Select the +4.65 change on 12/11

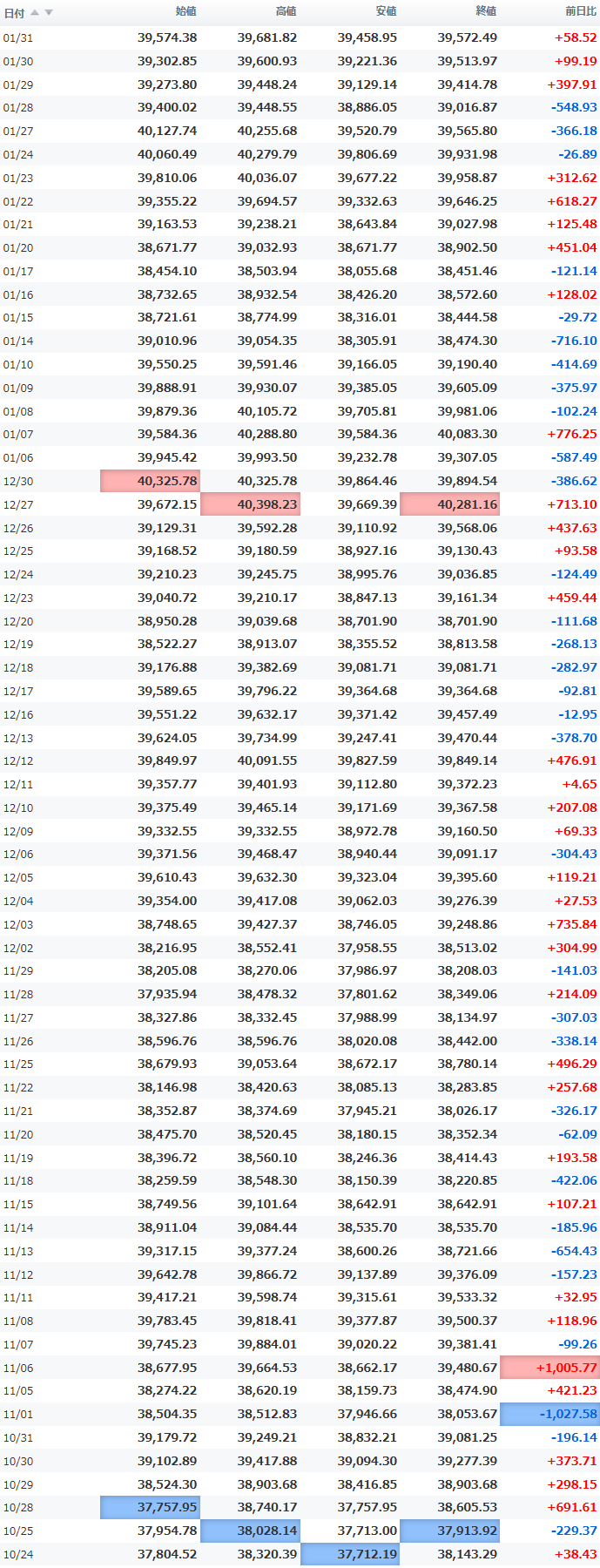[580, 785]
